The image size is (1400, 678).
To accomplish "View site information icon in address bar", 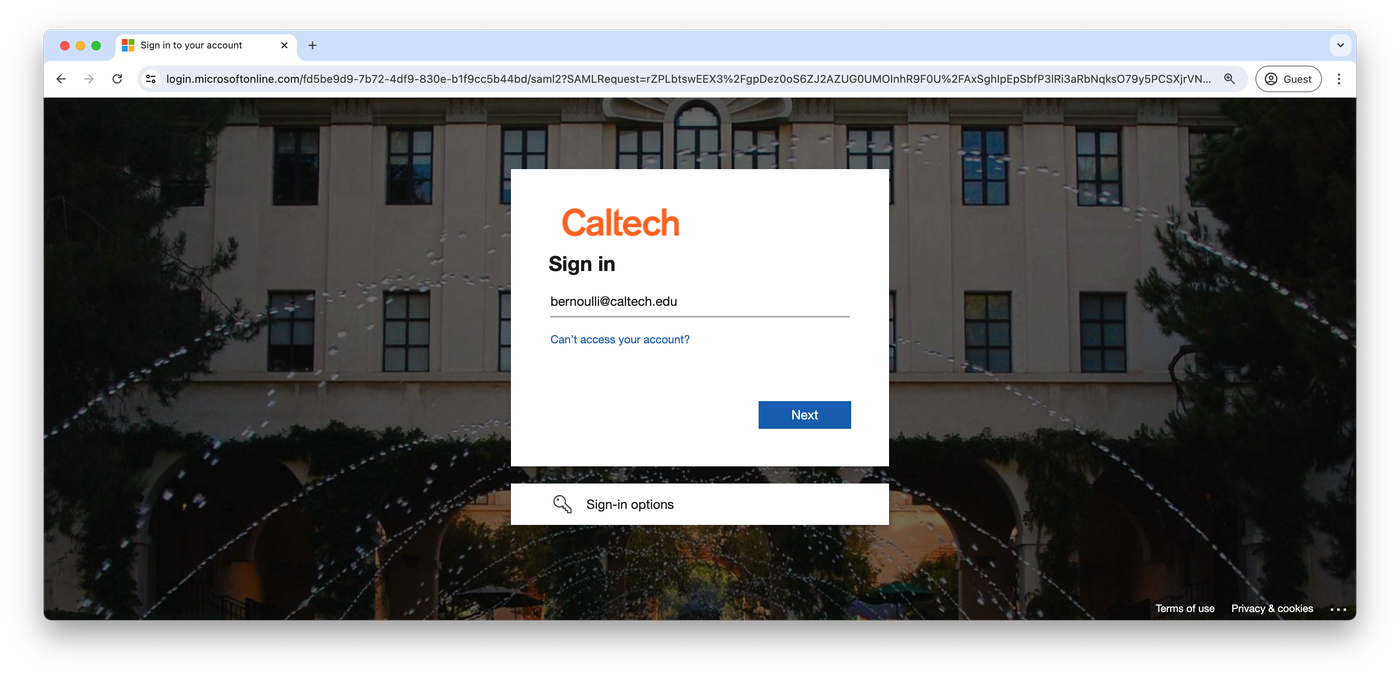I will [150, 79].
